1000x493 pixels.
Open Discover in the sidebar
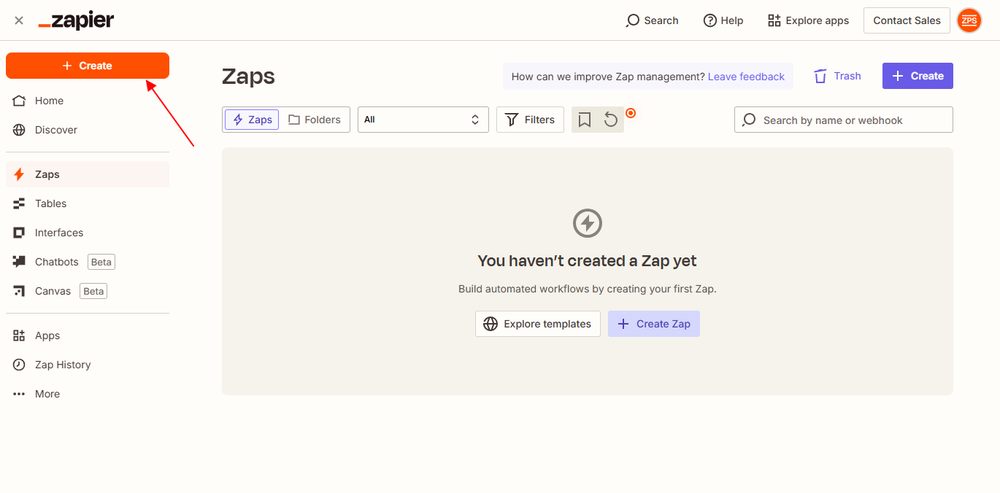coord(87,130)
